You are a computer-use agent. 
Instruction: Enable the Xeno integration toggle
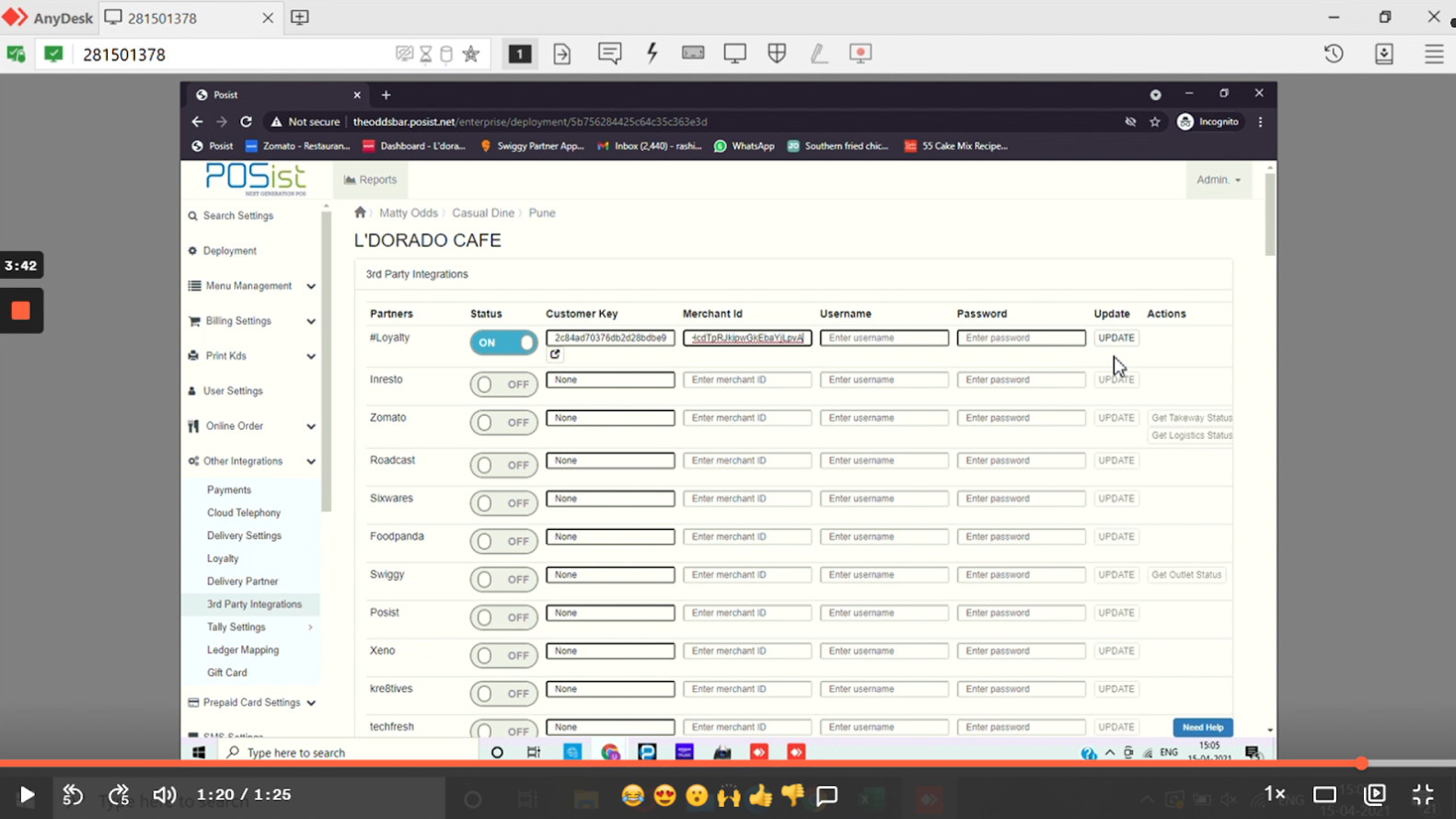coord(503,655)
